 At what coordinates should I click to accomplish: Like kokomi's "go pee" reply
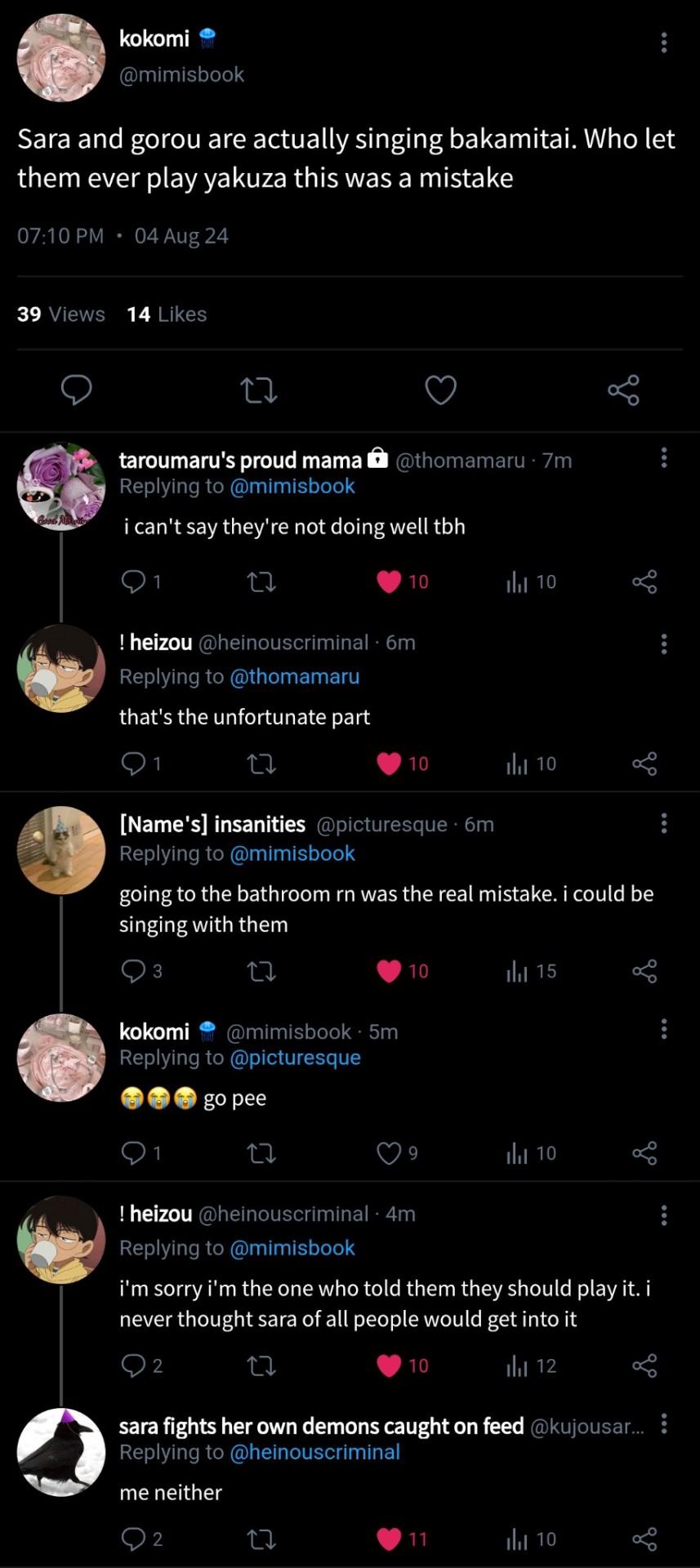click(x=389, y=1153)
